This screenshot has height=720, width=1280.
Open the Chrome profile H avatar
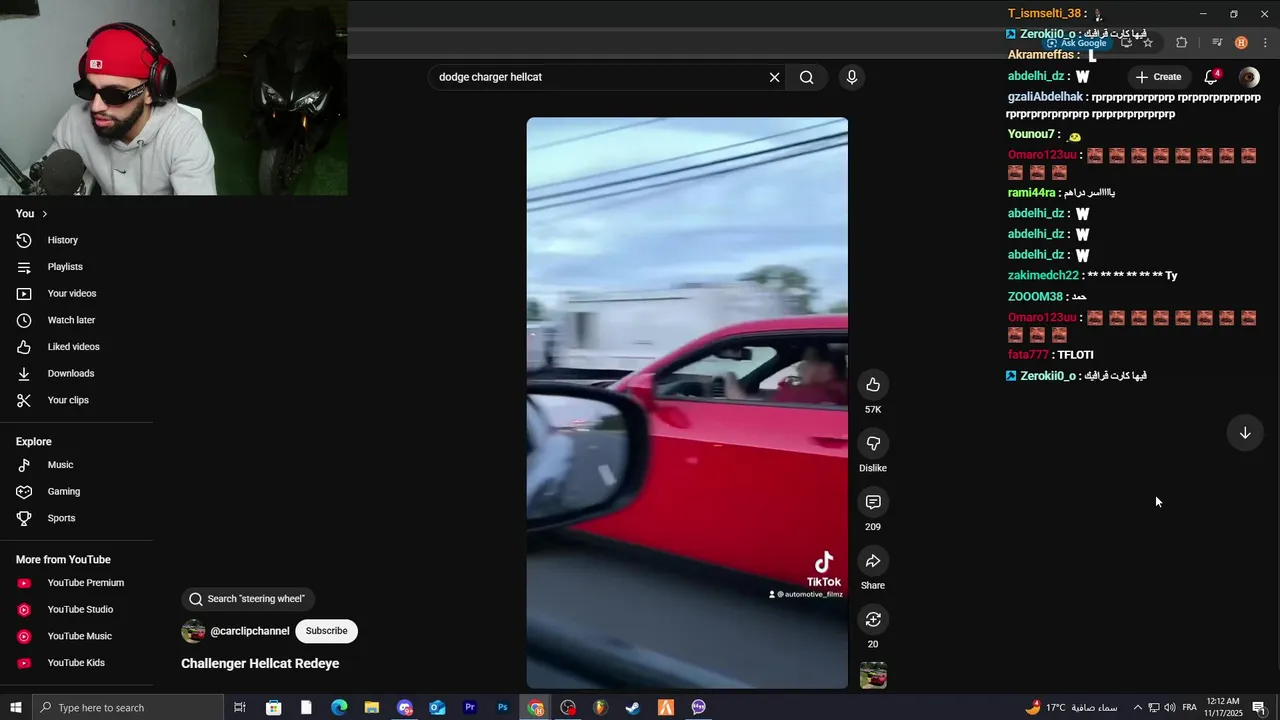1241,43
